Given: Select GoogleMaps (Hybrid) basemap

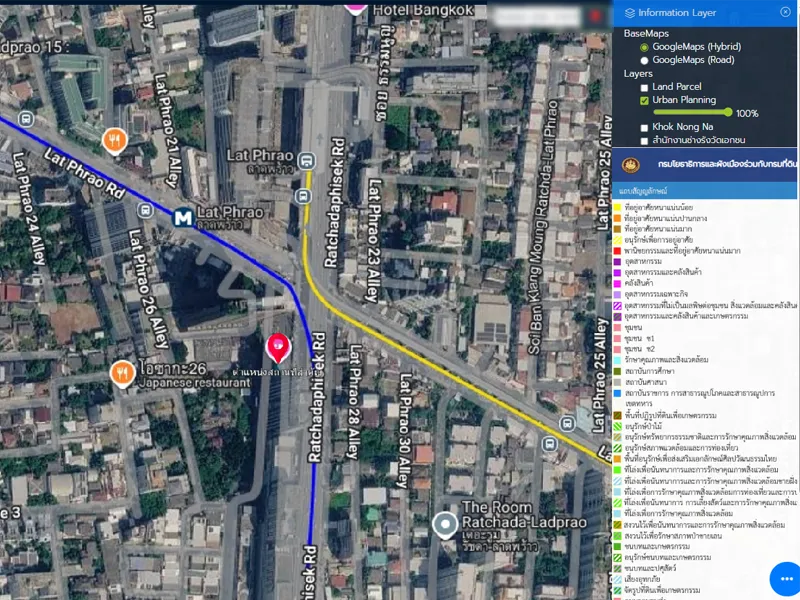Looking at the screenshot, I should click(644, 47).
